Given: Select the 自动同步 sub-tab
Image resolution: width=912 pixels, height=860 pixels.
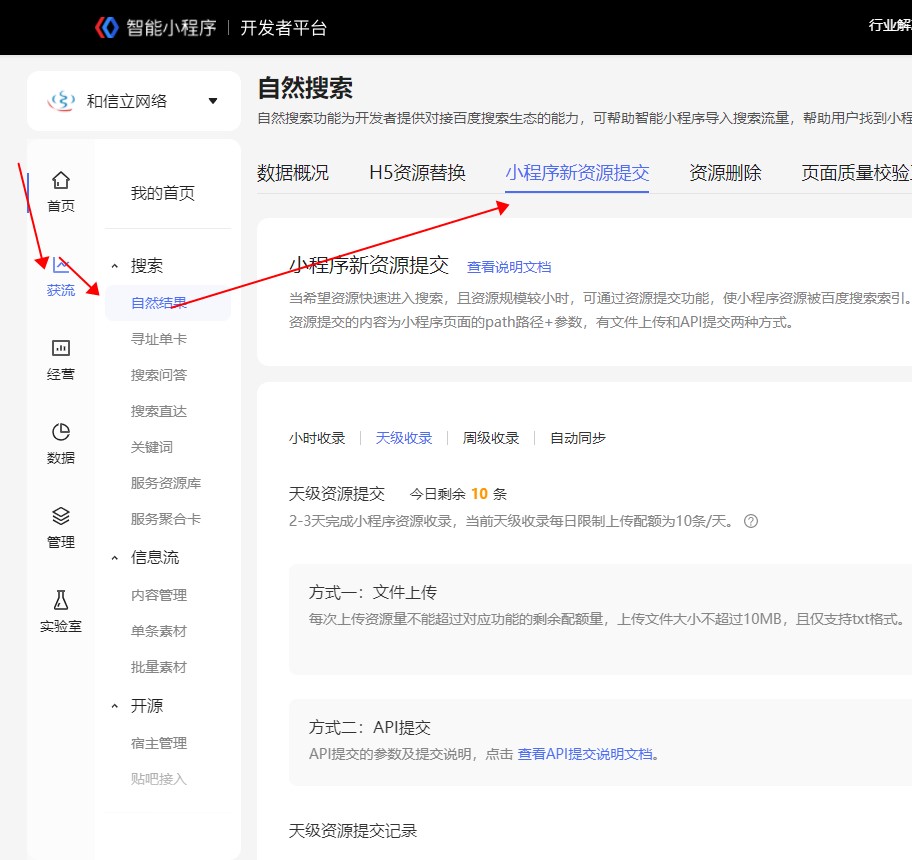Looking at the screenshot, I should pos(578,438).
